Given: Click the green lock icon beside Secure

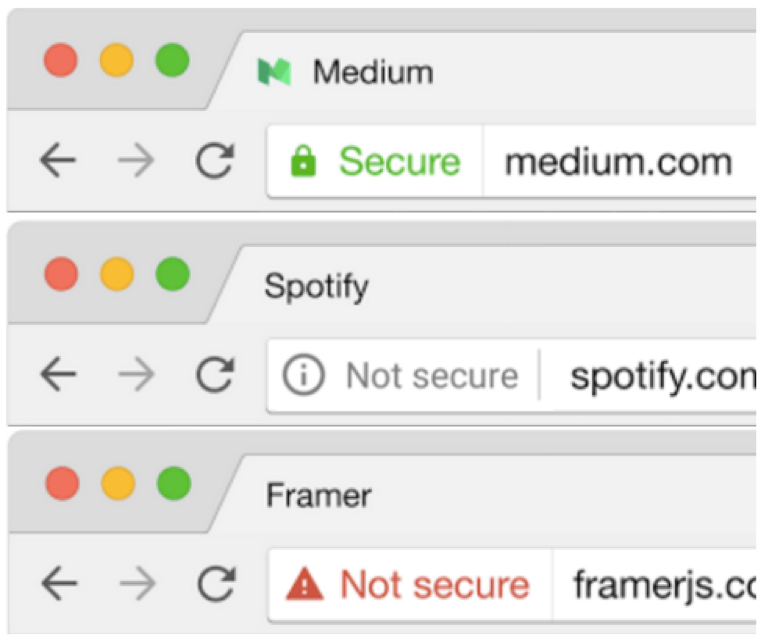Looking at the screenshot, I should (x=303, y=161).
